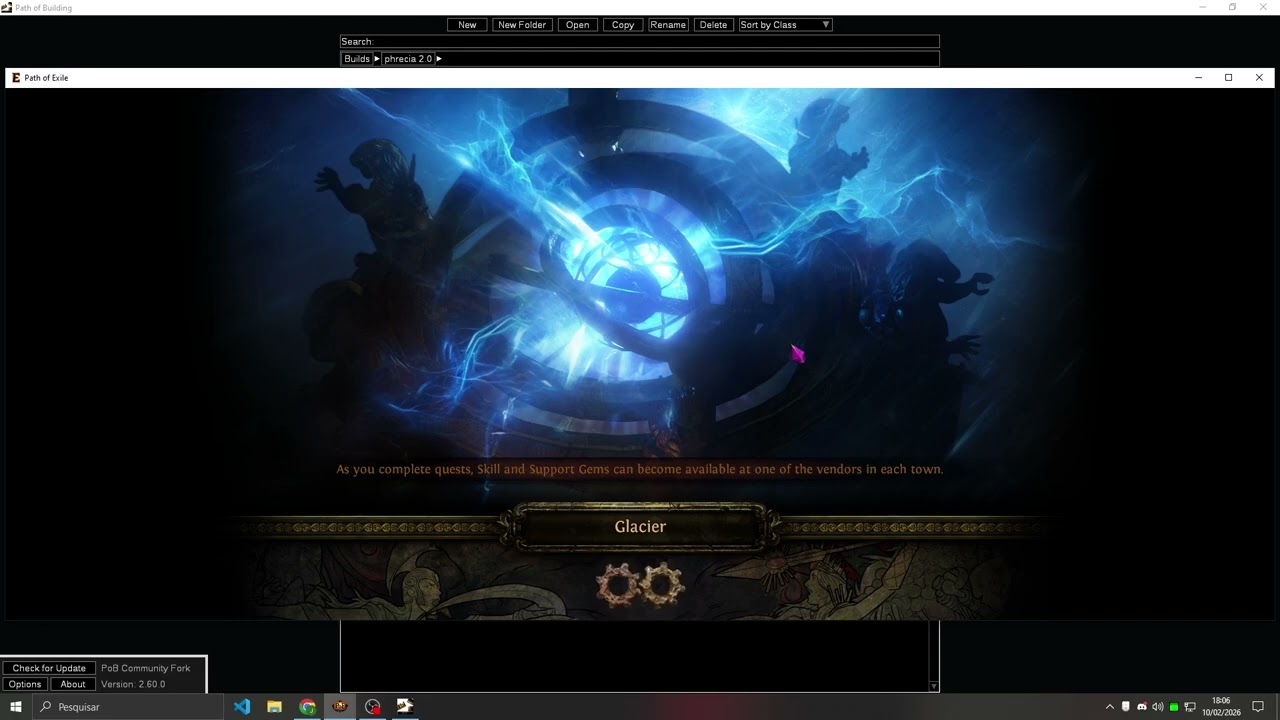Click the build list scrollbar down arrow
1280x720 pixels.
pos(934,686)
